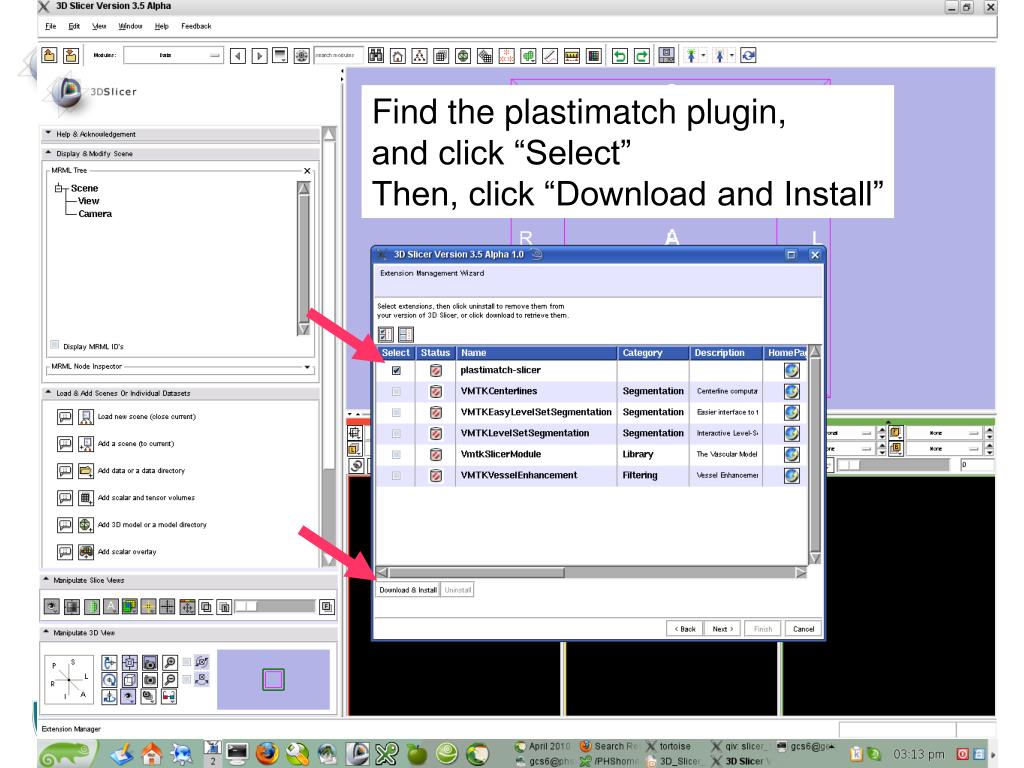The width and height of the screenshot is (1024, 768).
Task: Open the Modules dropdown selector
Action: click(x=173, y=56)
